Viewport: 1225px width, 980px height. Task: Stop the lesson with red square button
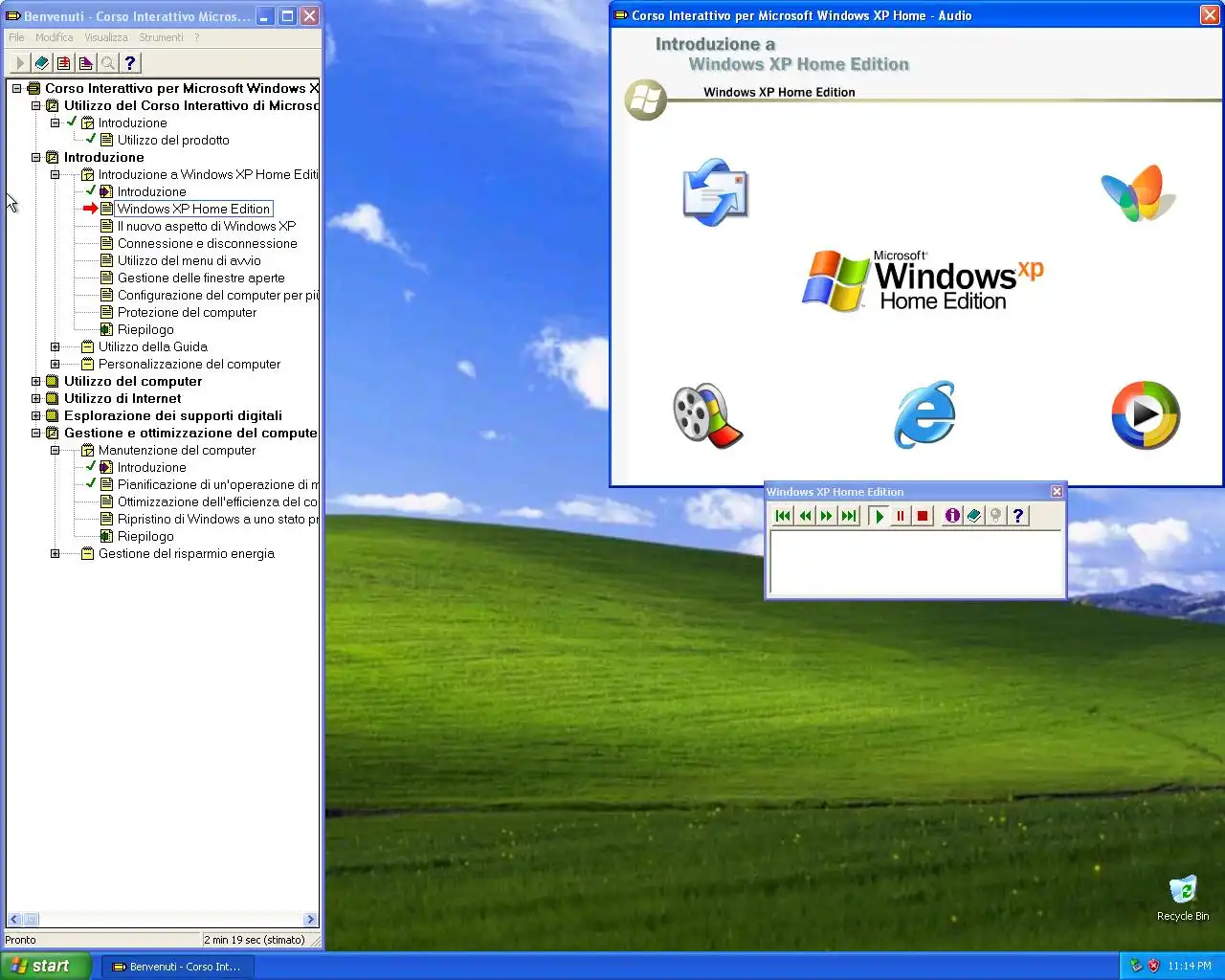click(923, 516)
